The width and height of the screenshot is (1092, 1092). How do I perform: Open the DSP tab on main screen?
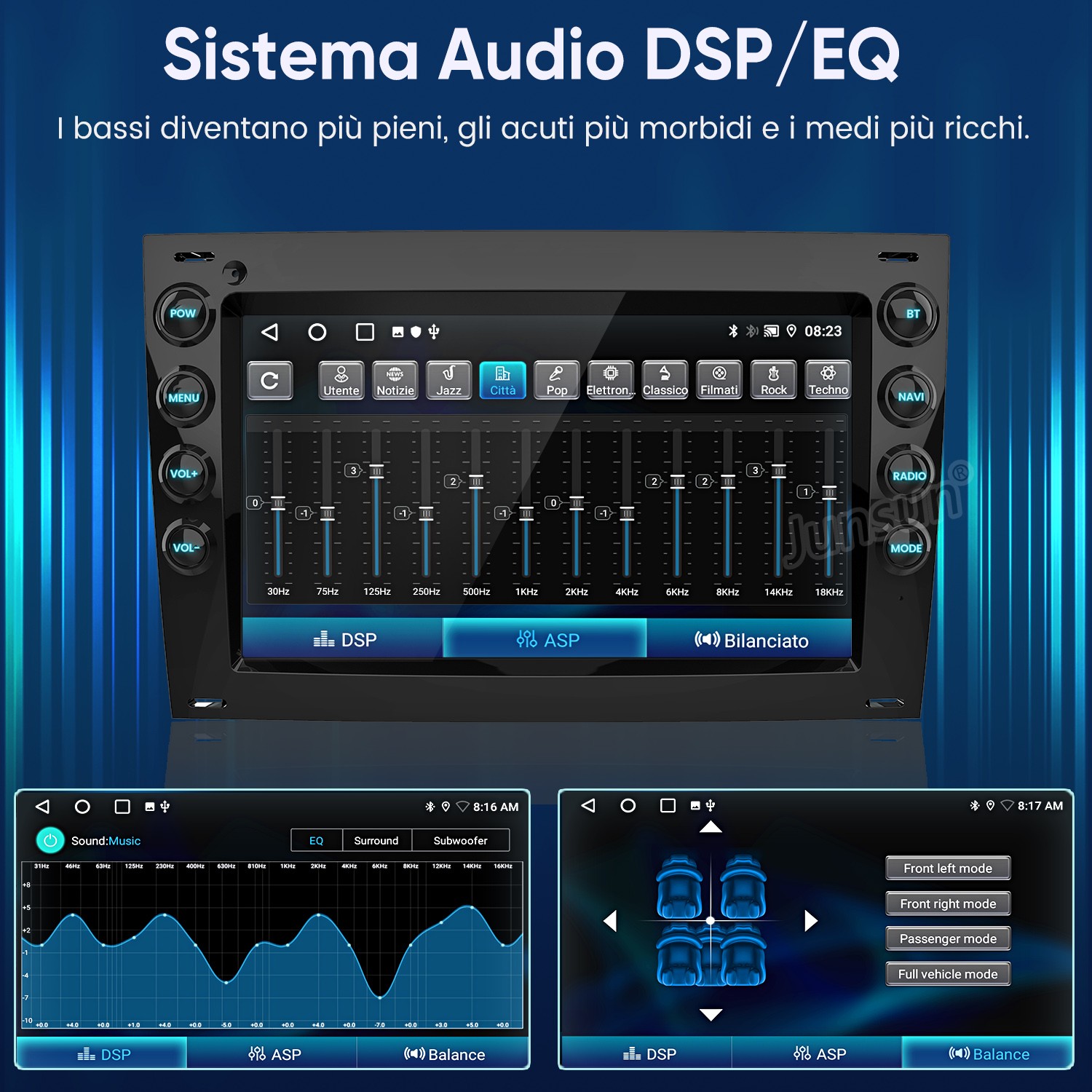[343, 639]
